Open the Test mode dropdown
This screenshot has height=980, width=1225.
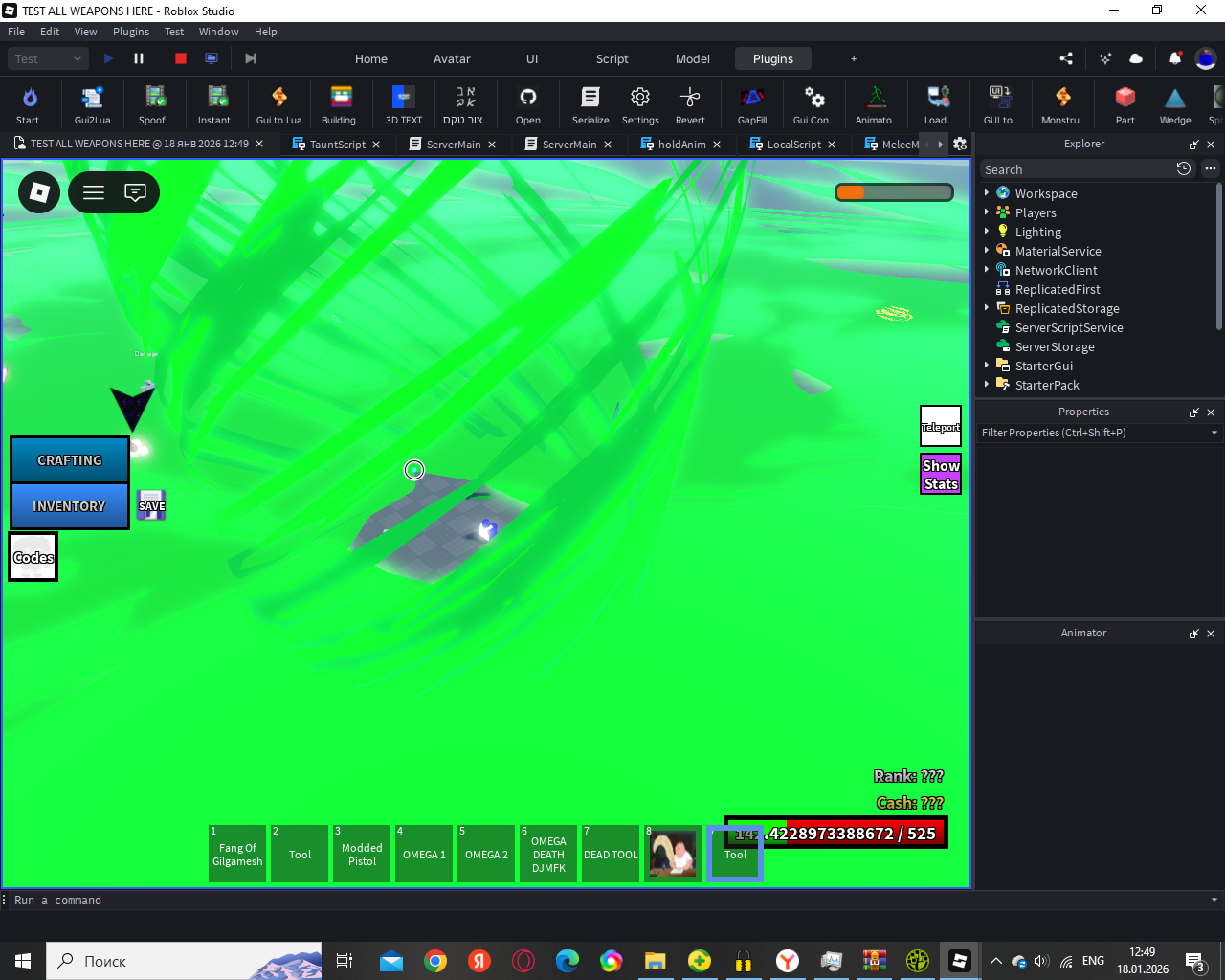[x=49, y=58]
